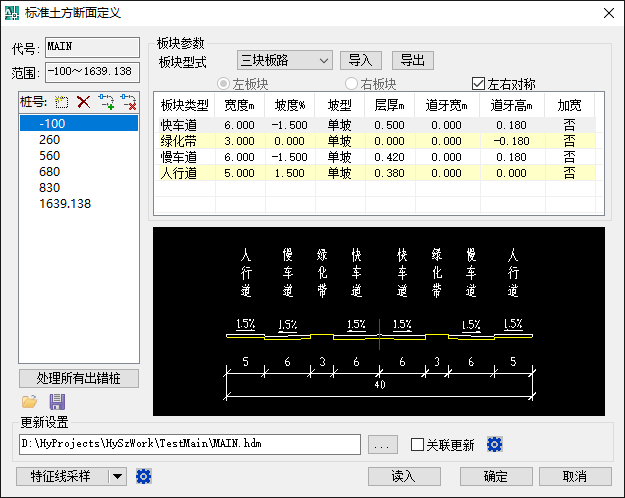The image size is (625, 498).
Task: Click the 范围 input field
Action: tap(92, 72)
